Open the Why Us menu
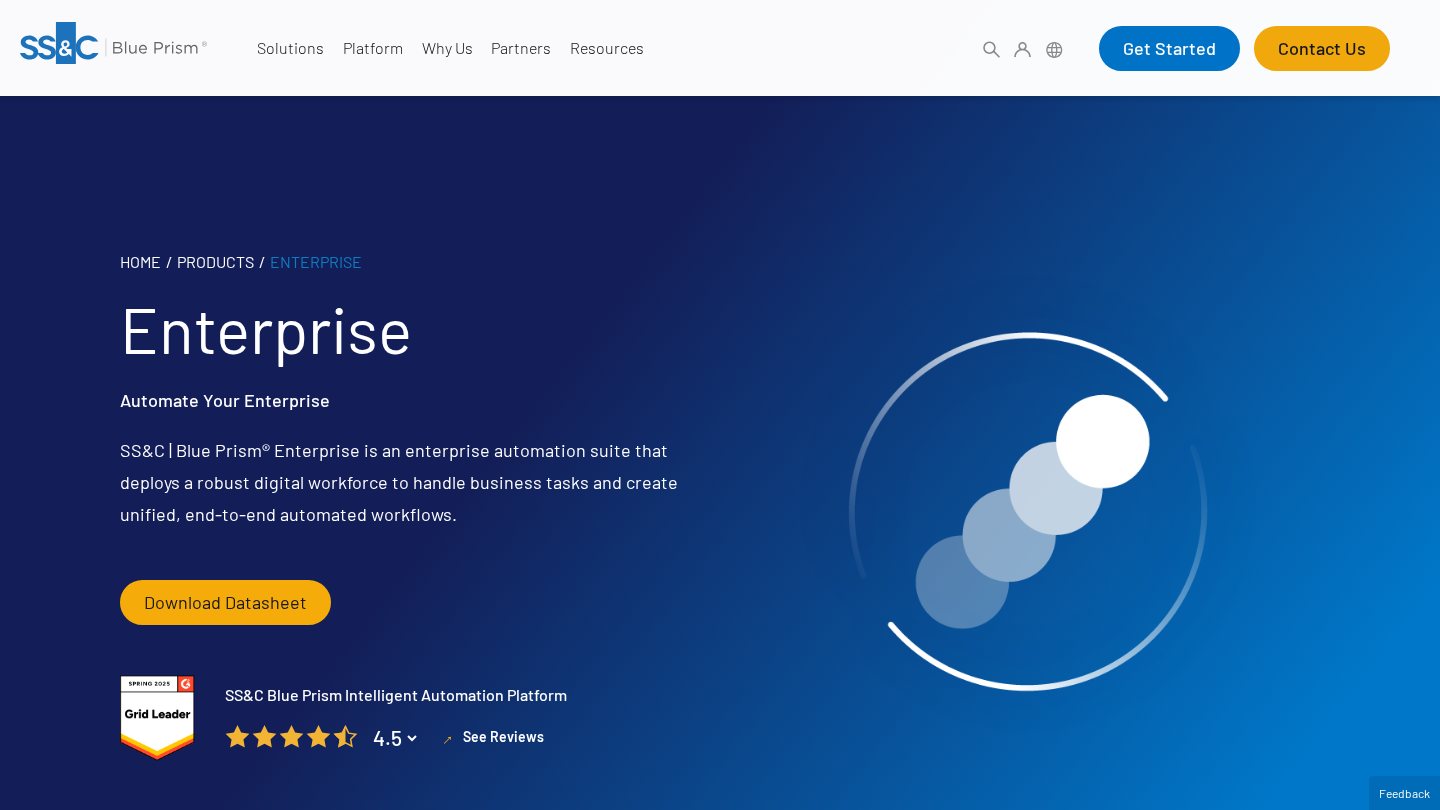 (x=447, y=48)
